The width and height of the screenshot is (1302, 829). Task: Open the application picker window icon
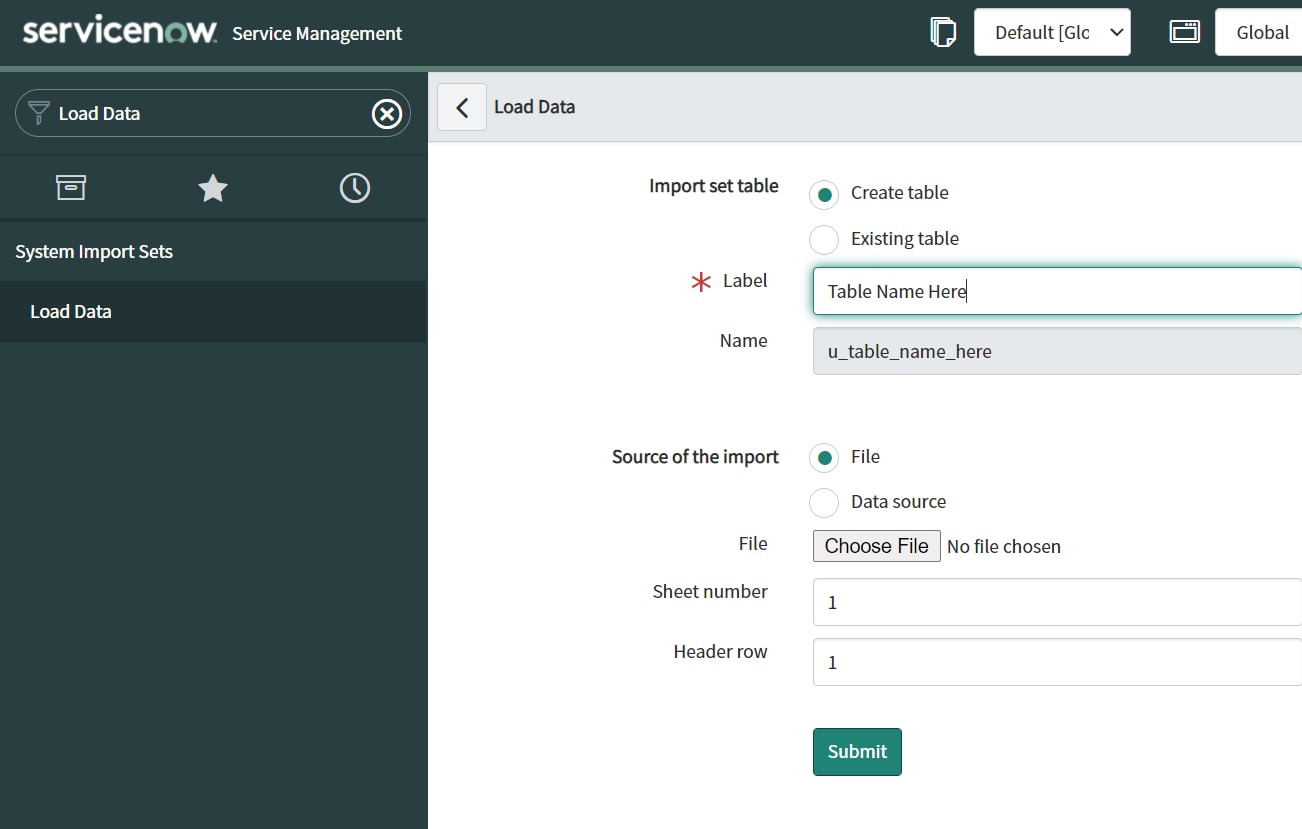1184,32
